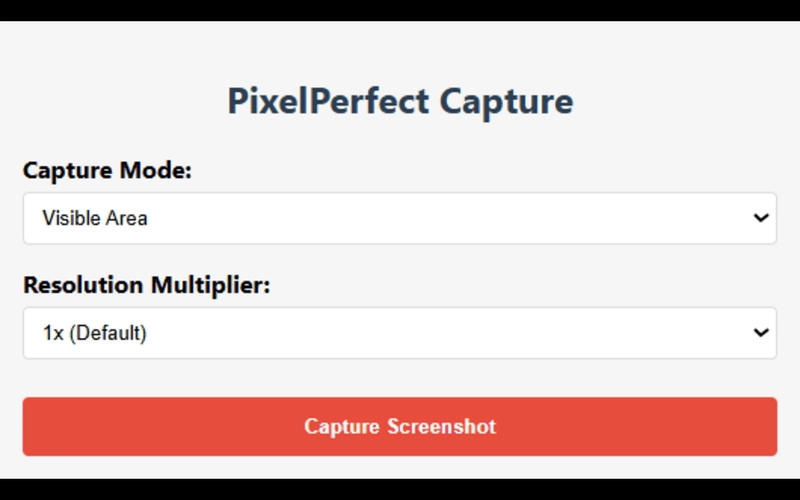The height and width of the screenshot is (500, 800).
Task: Click the word 'Multiplier:' in the second label
Action: 211,285
